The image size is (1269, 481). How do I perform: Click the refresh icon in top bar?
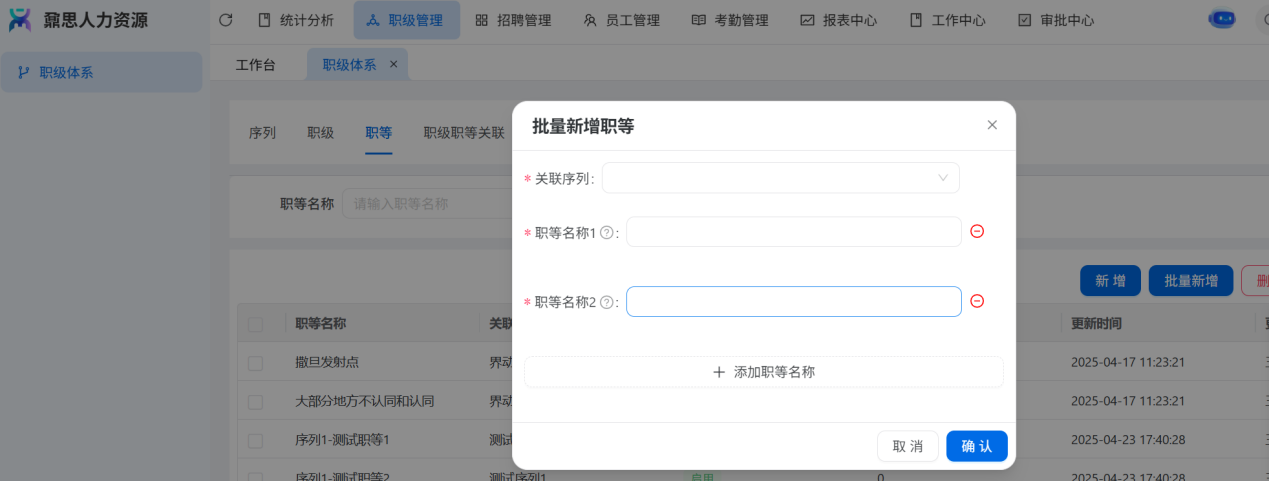(225, 20)
